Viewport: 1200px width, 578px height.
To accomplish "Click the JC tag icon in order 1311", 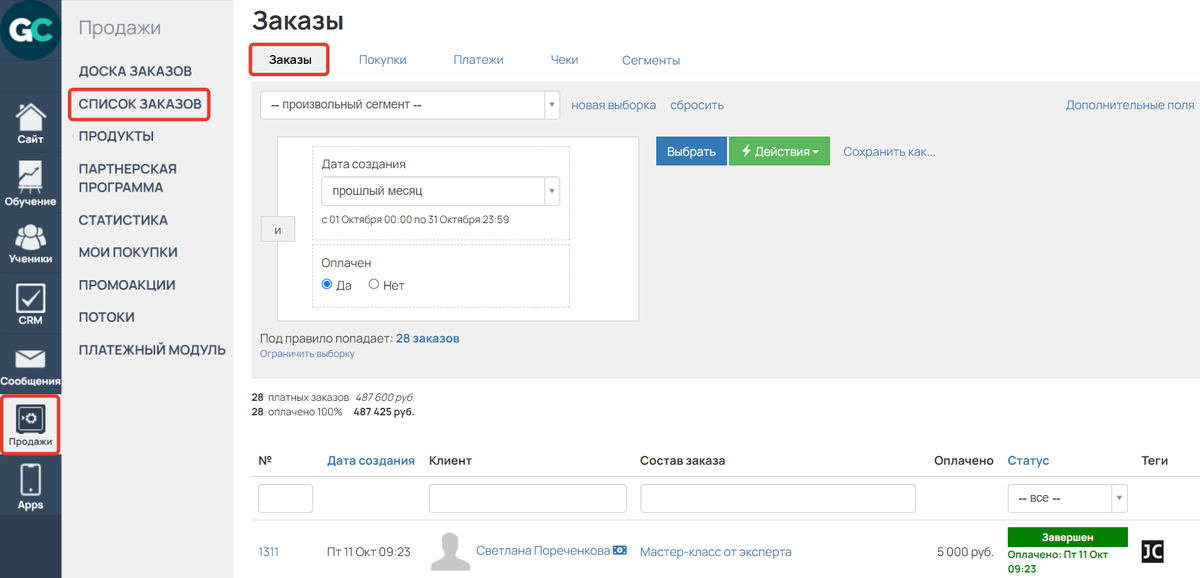I will [1152, 551].
